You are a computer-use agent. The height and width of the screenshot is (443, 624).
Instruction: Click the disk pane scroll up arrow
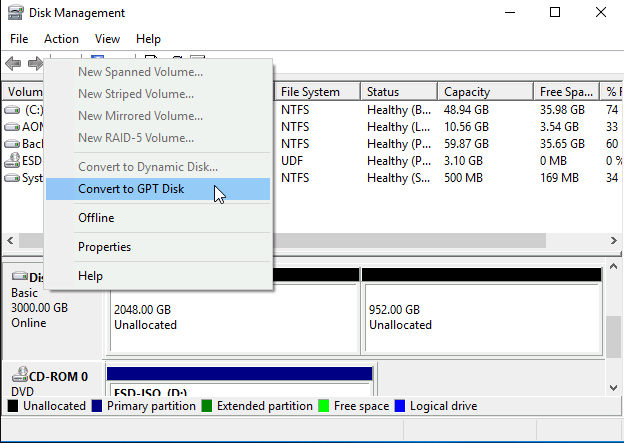click(613, 266)
